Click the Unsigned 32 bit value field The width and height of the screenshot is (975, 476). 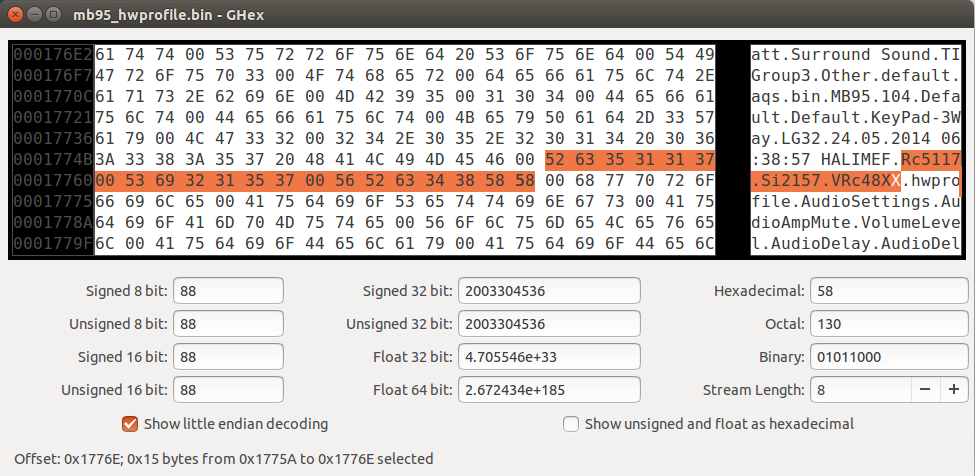(547, 324)
